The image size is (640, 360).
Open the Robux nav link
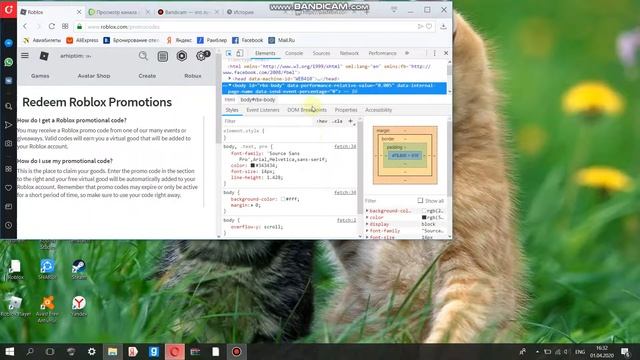click(x=193, y=76)
